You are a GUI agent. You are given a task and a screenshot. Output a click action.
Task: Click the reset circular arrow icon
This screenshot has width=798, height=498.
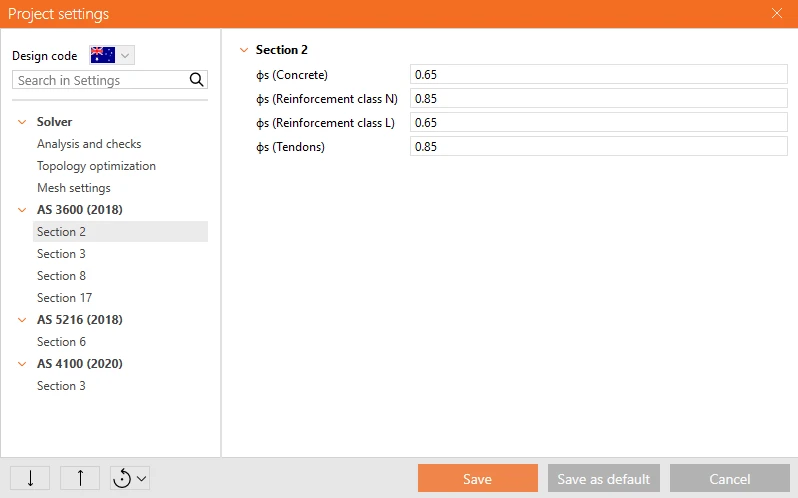[x=122, y=478]
